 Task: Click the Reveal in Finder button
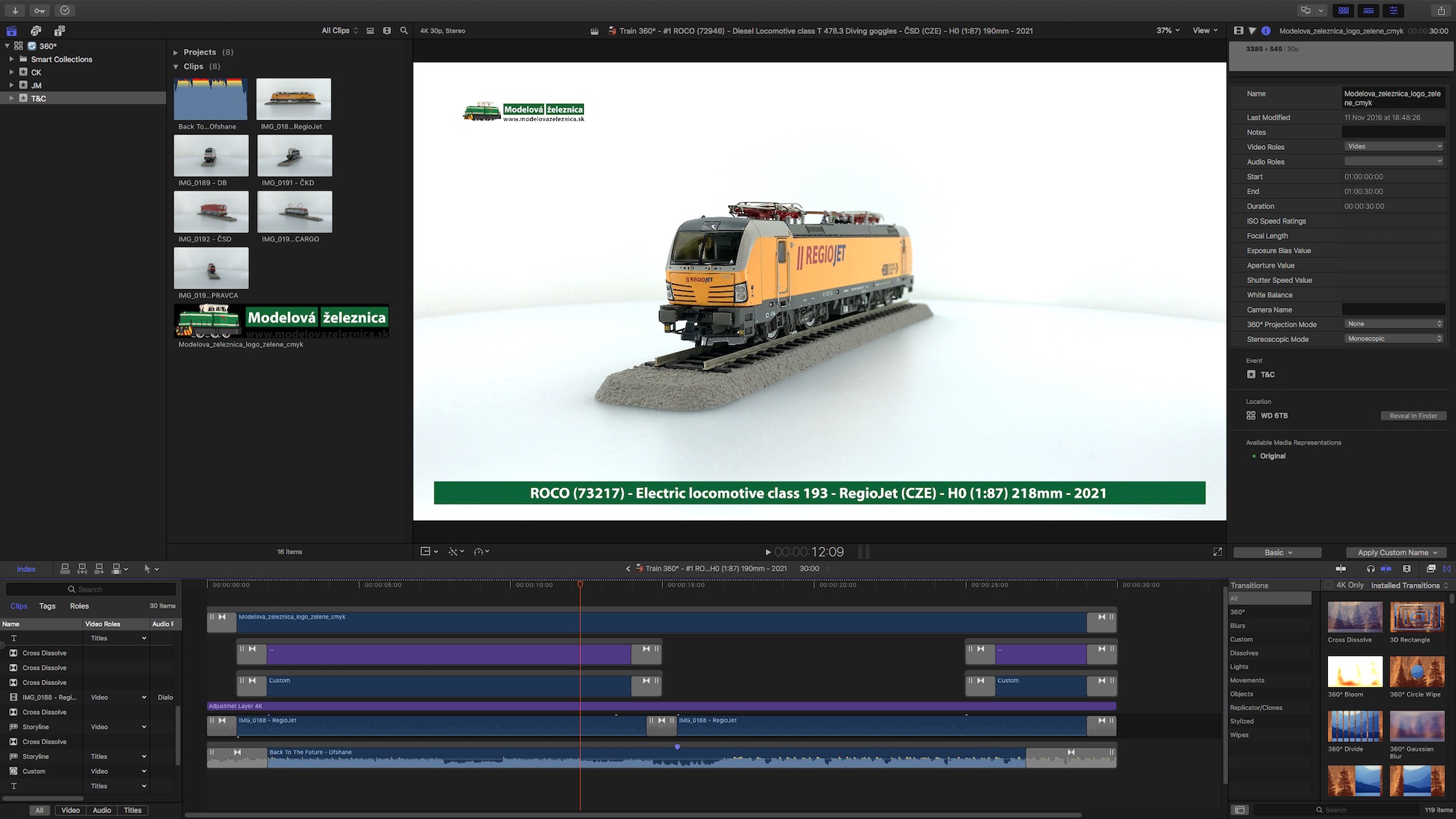1413,416
